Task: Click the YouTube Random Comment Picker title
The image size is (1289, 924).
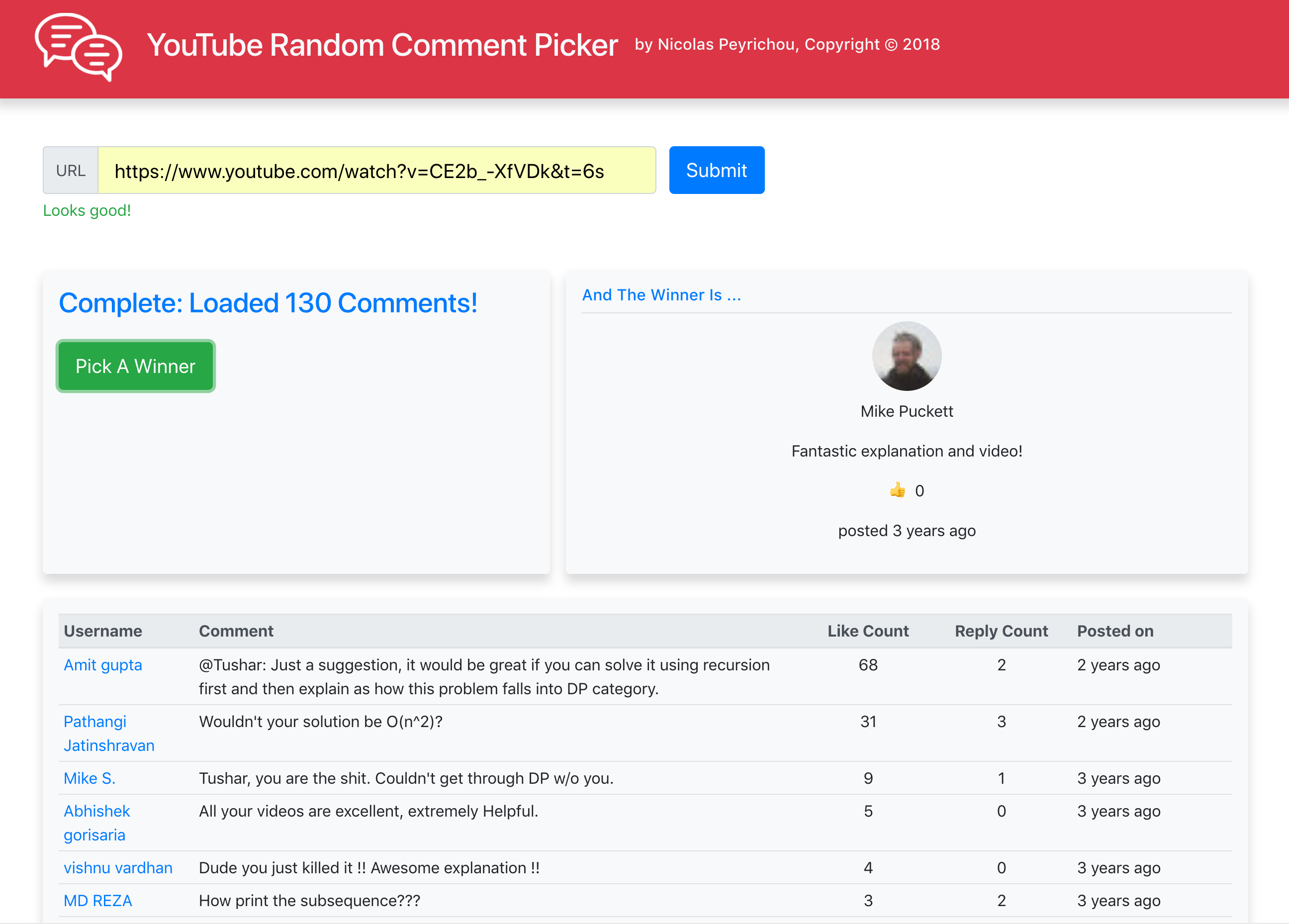Action: [382, 45]
